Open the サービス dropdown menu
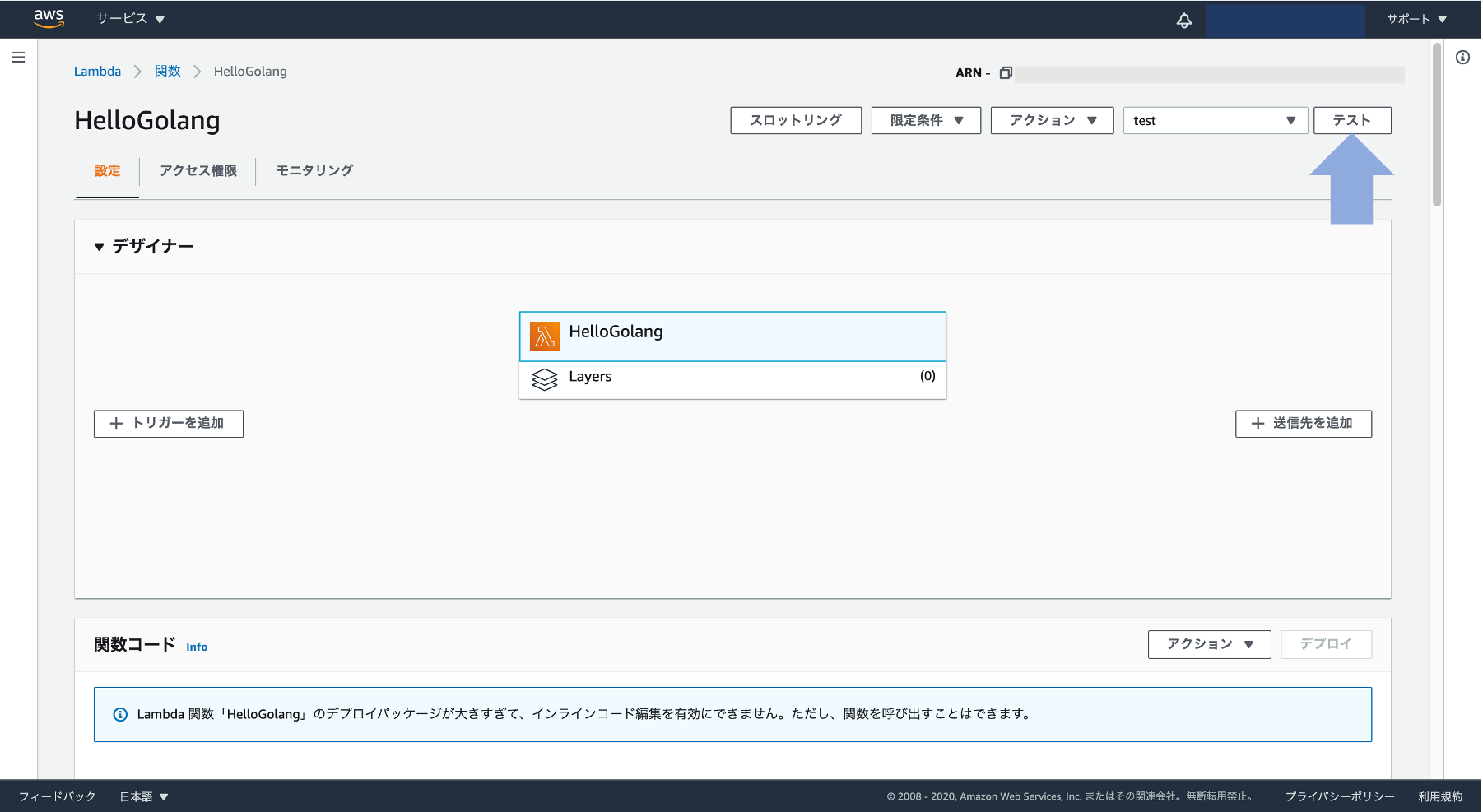 click(x=130, y=19)
